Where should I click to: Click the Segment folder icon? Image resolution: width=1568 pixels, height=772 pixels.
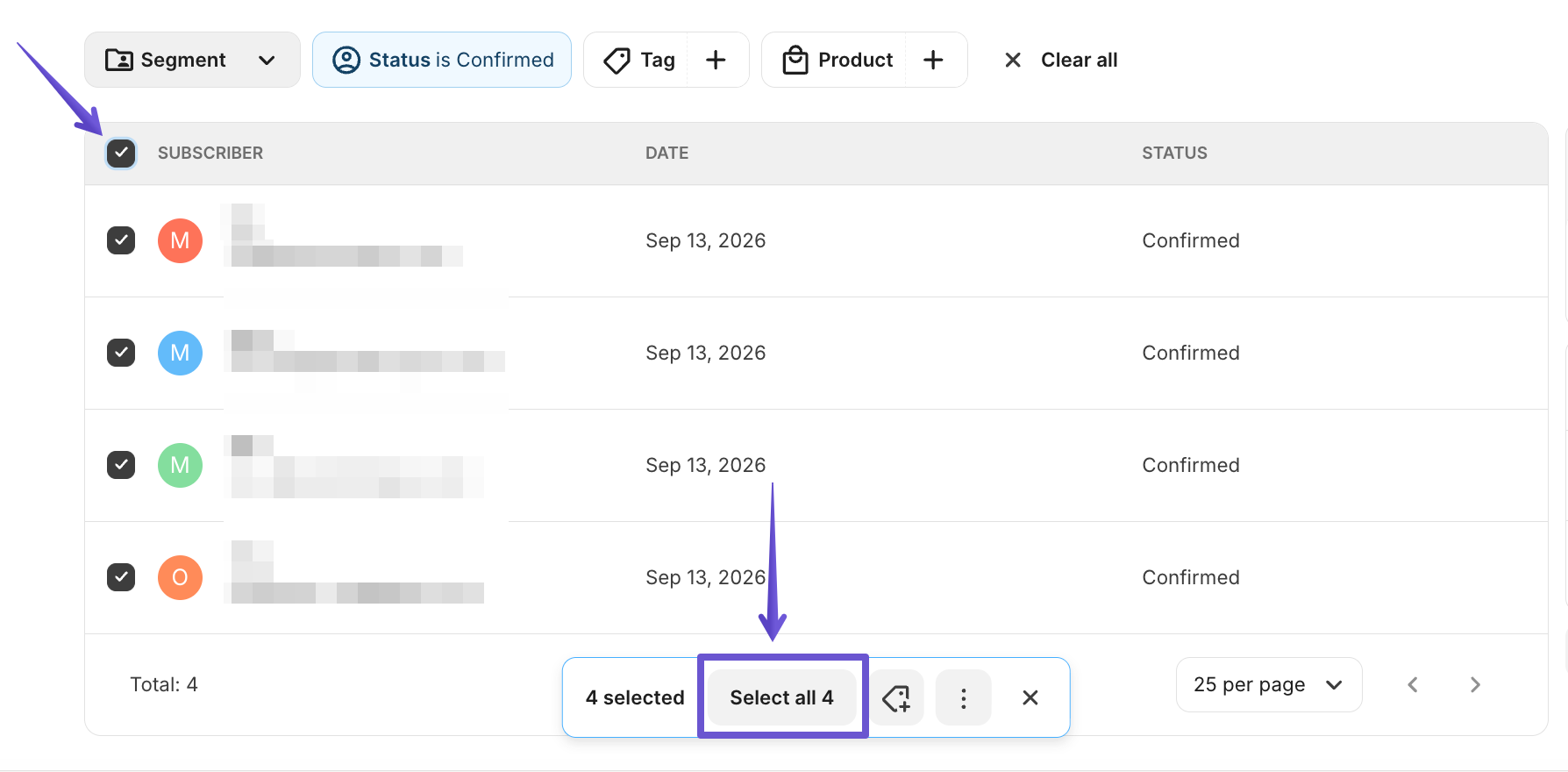[119, 60]
